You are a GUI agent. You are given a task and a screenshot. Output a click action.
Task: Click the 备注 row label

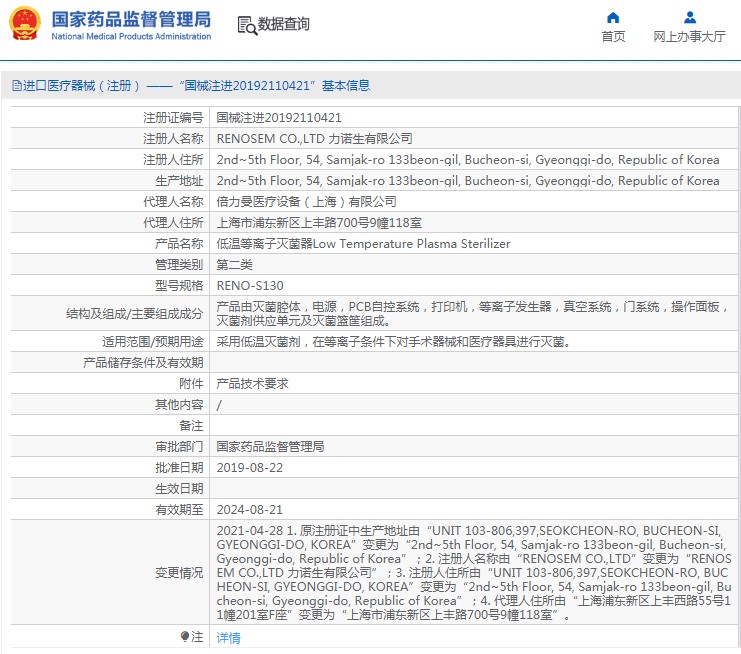(x=191, y=426)
